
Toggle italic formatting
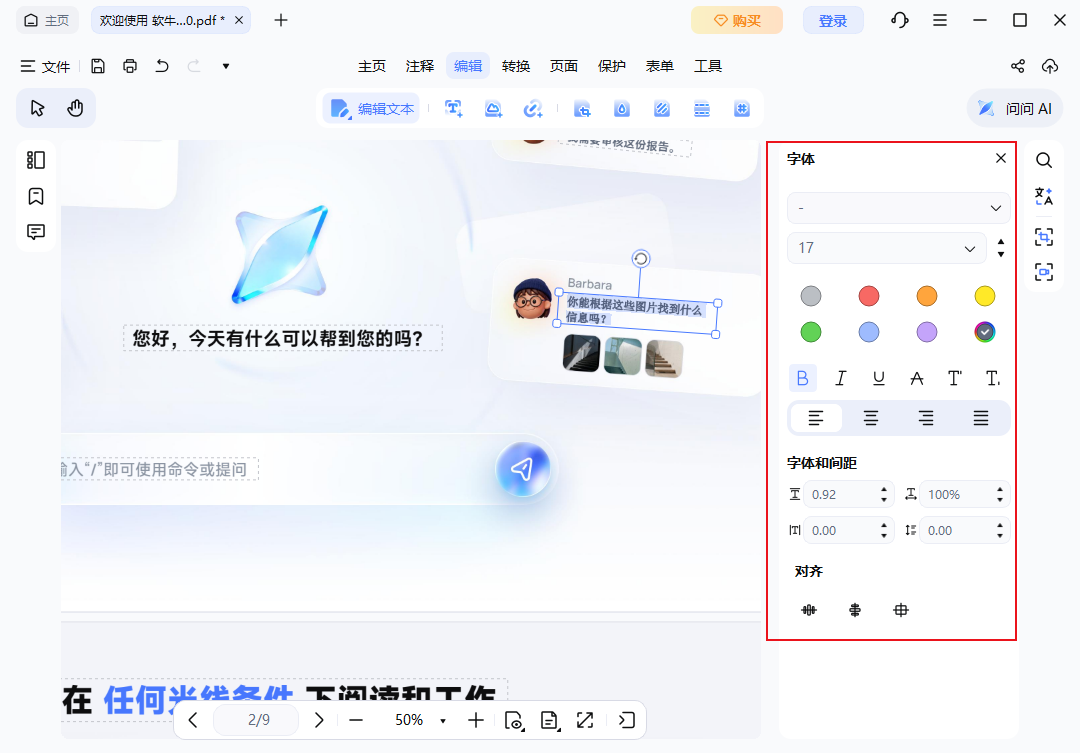tap(840, 378)
